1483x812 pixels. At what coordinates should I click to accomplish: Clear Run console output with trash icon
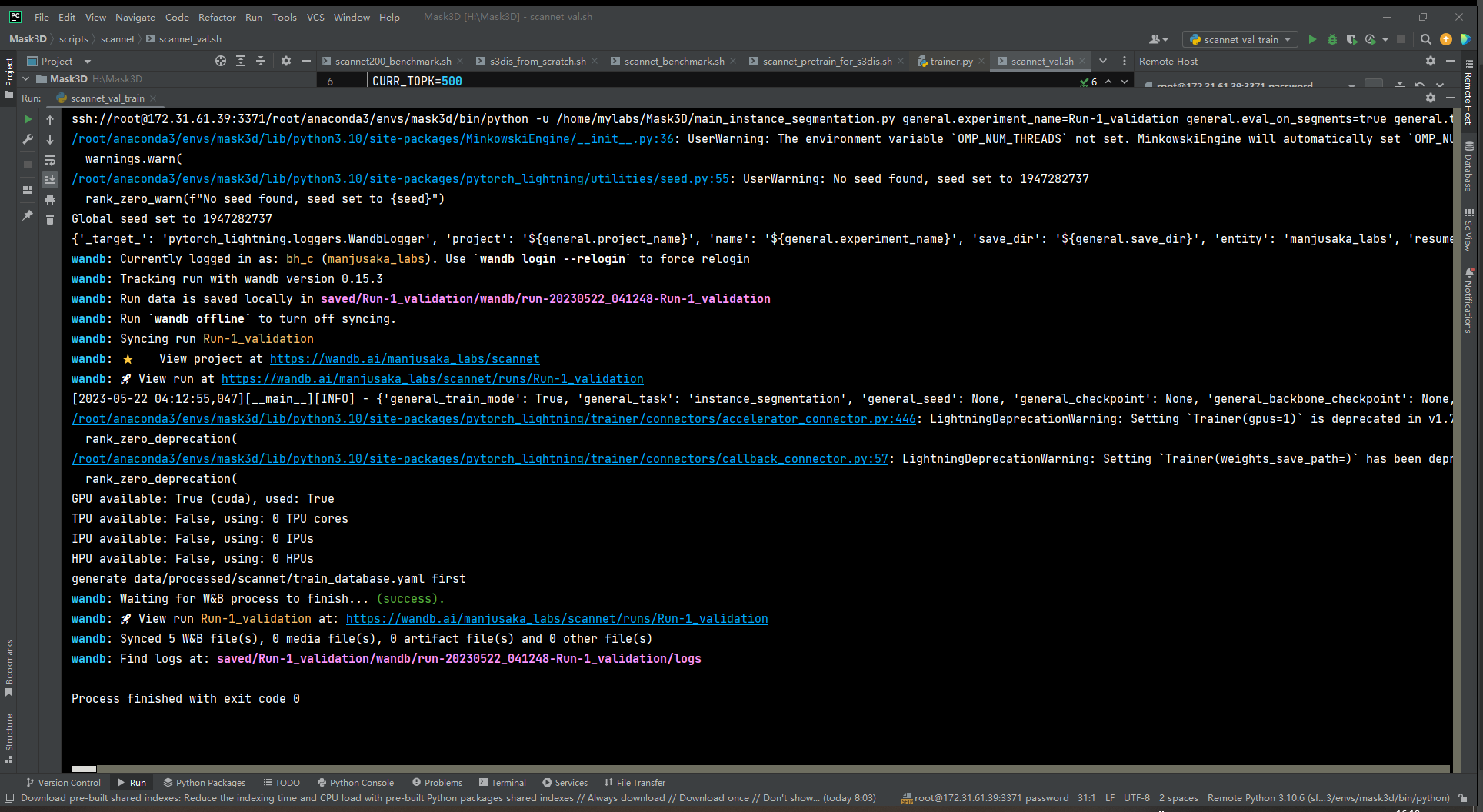pos(50,220)
